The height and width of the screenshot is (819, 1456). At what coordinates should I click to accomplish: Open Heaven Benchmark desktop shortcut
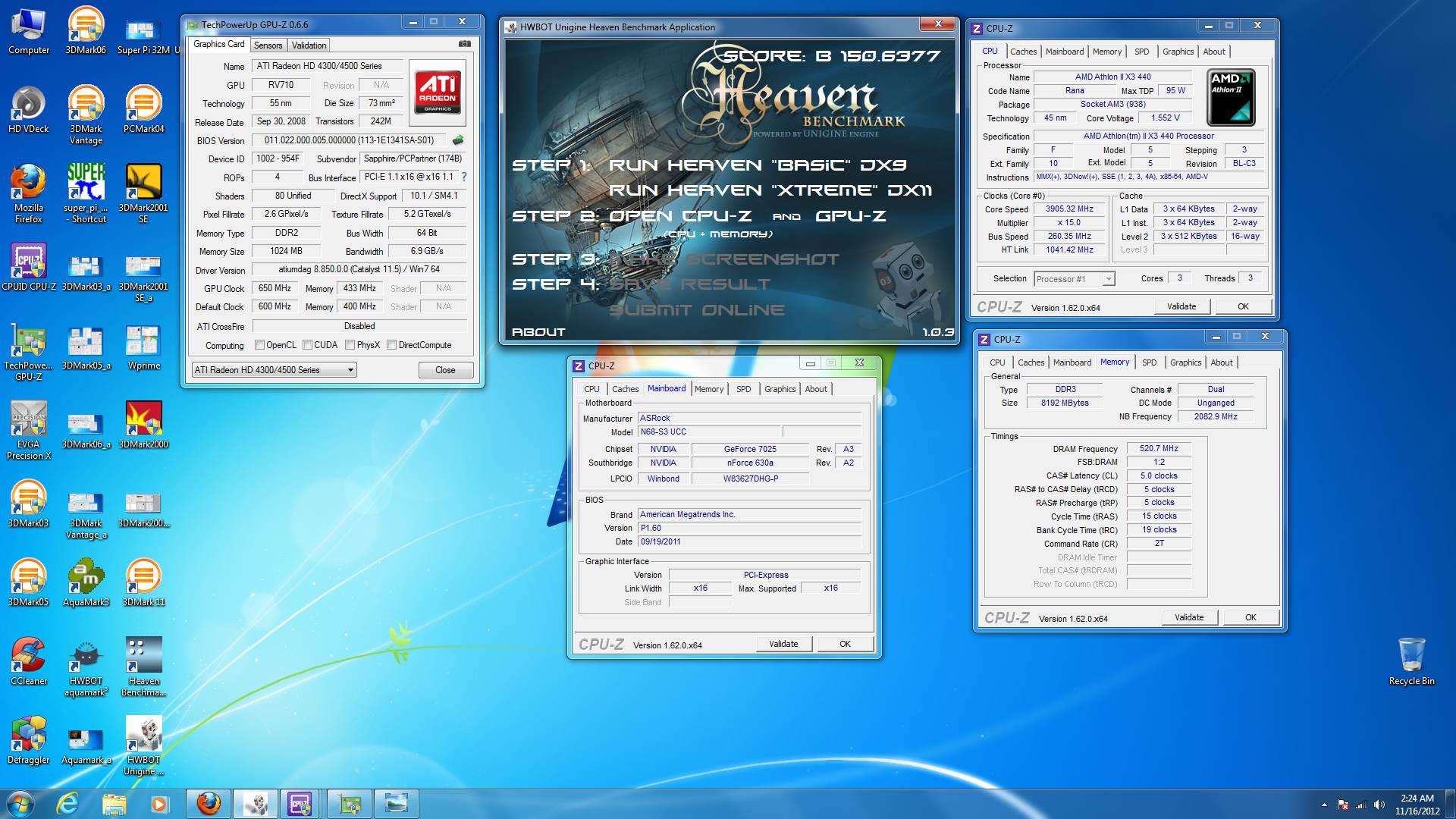143,667
